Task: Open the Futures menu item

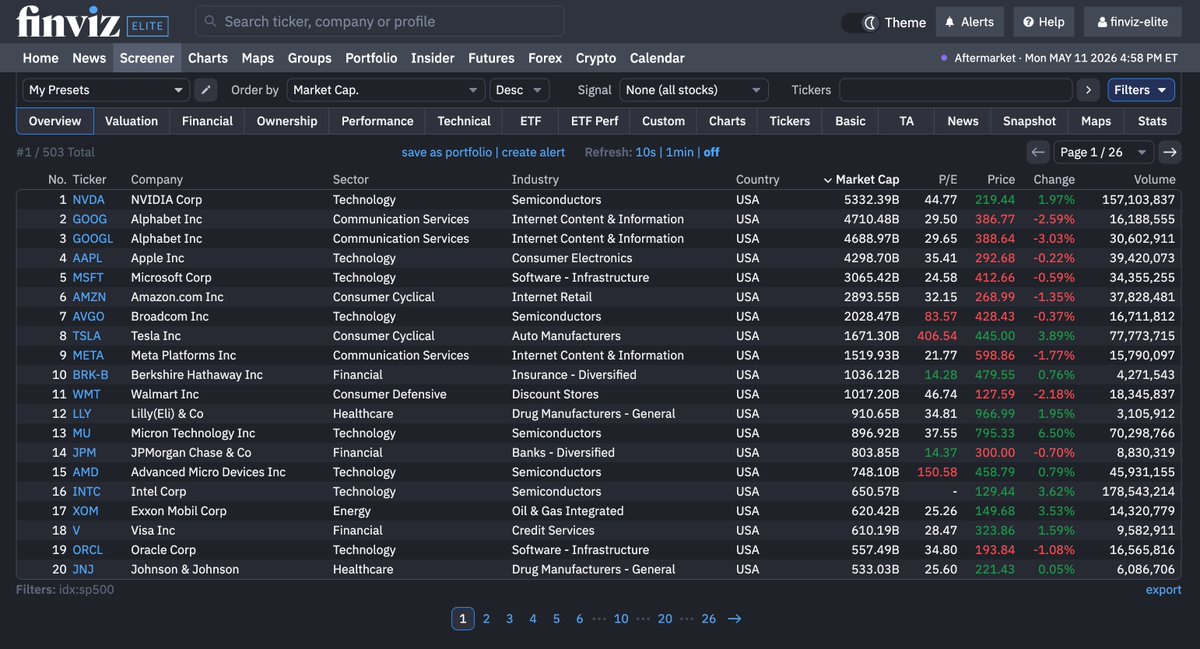Action: tap(491, 58)
